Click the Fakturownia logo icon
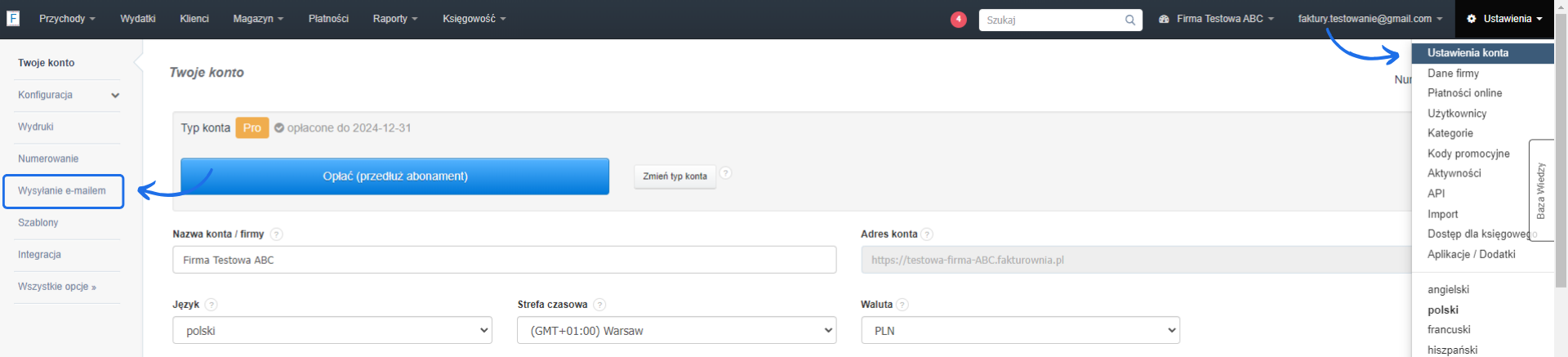Viewport: 1568px width, 357px height. (13, 18)
